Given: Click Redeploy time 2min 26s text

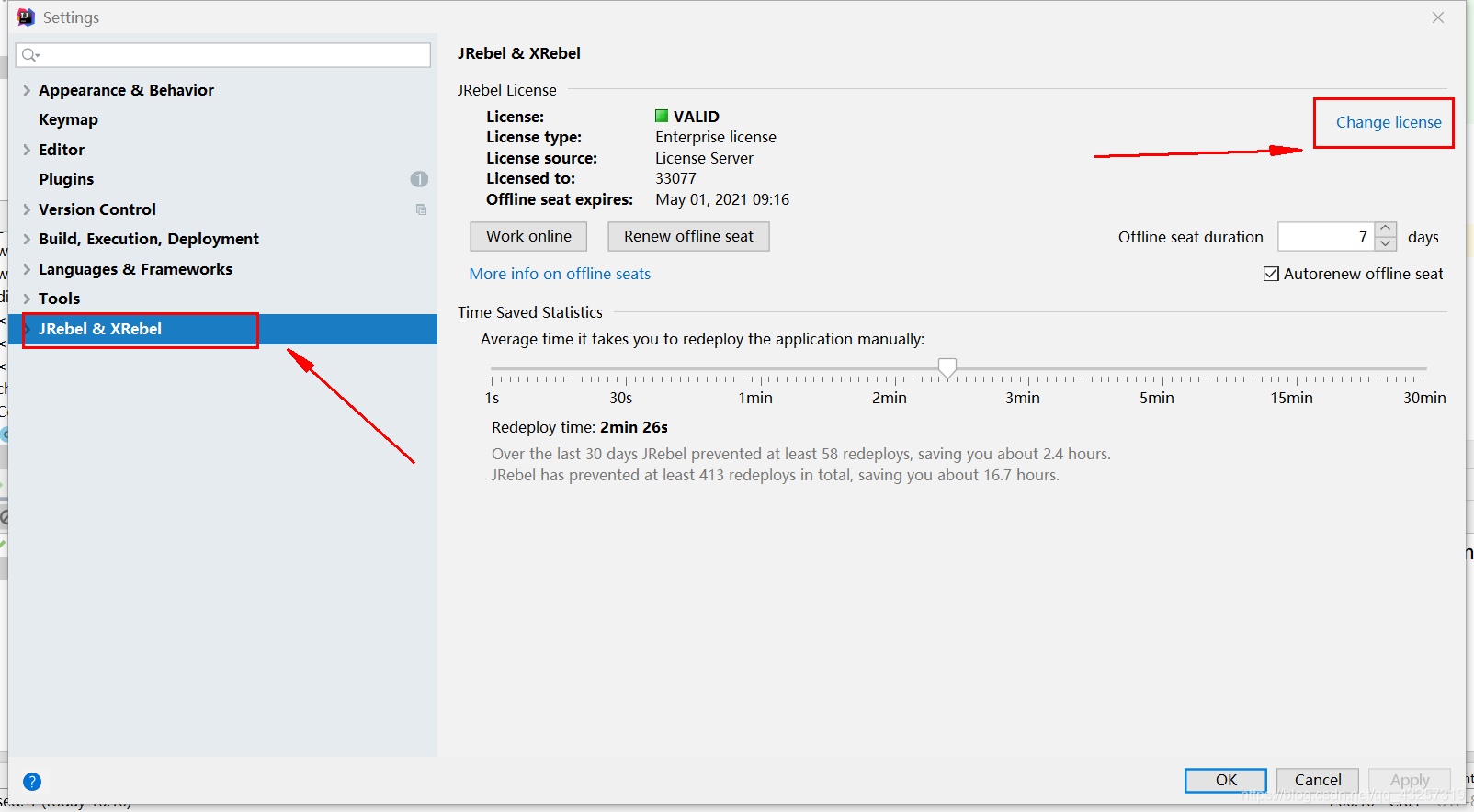Looking at the screenshot, I should 580,427.
